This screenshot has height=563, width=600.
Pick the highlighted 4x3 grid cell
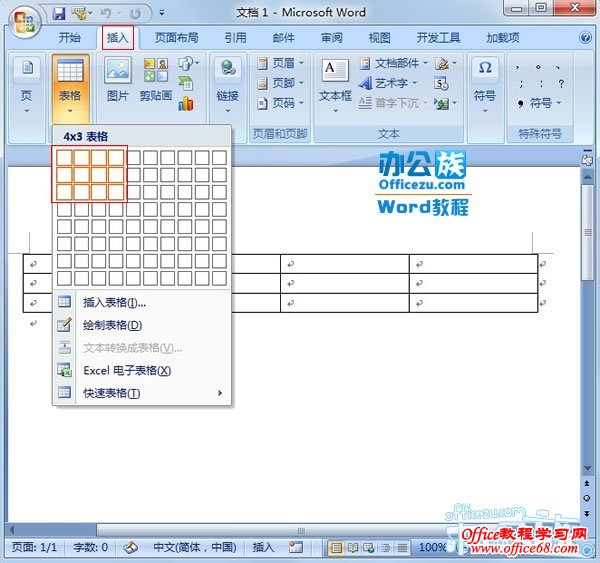pyautogui.click(x=116, y=192)
